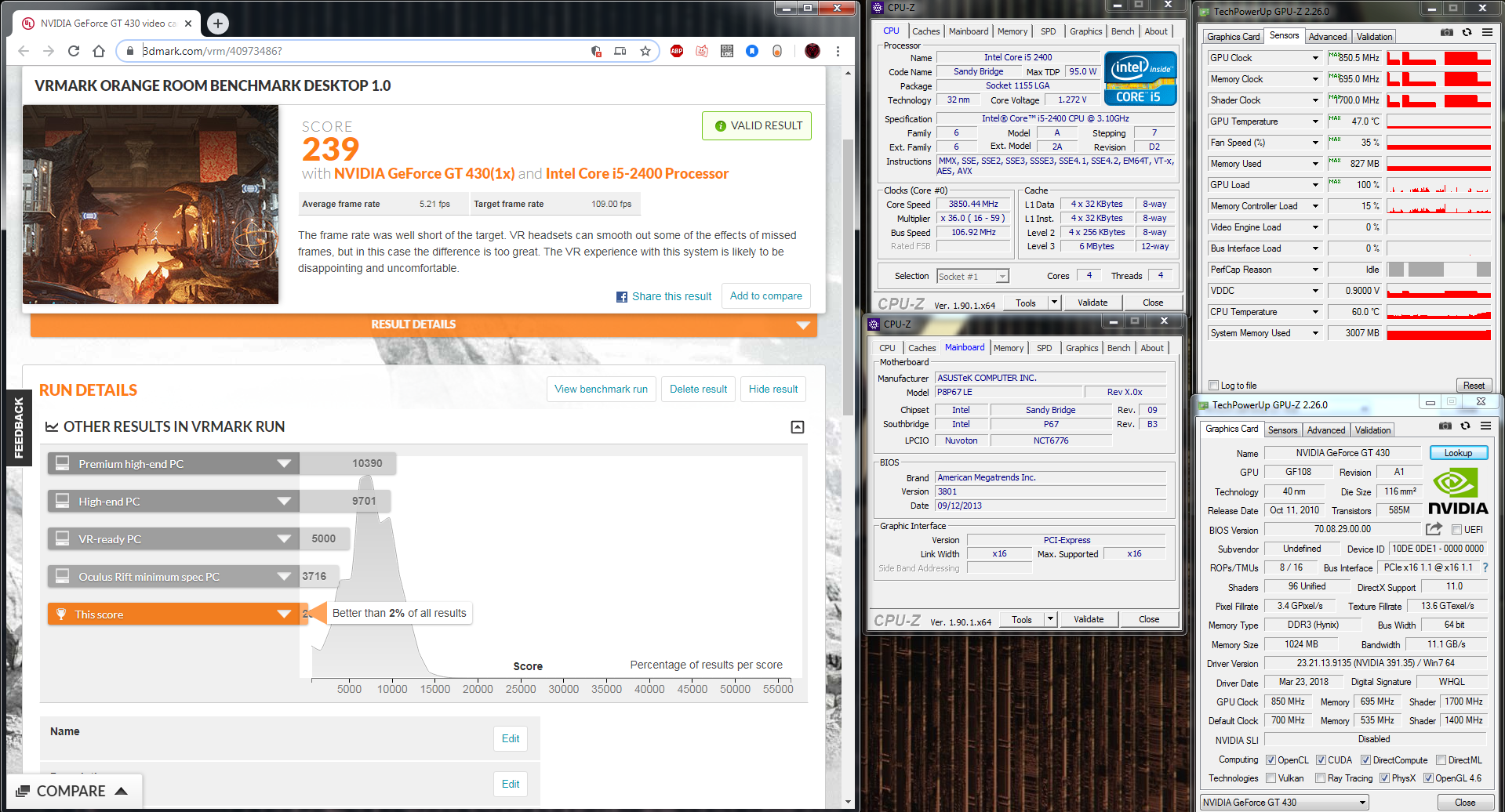Take a screenshot in GPU-Z Sensors window (camera icon)
Screen dimensions: 1505x812
tap(1446, 32)
